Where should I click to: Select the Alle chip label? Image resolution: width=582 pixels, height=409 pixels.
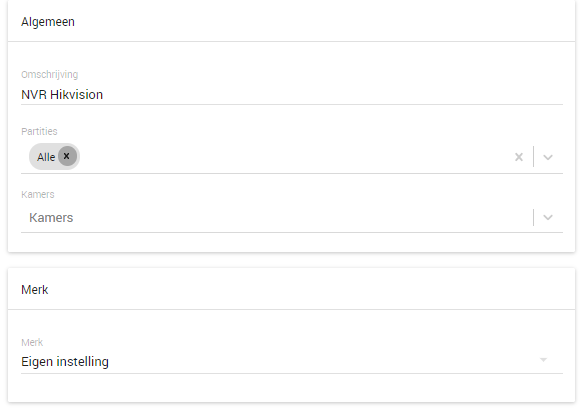46,157
